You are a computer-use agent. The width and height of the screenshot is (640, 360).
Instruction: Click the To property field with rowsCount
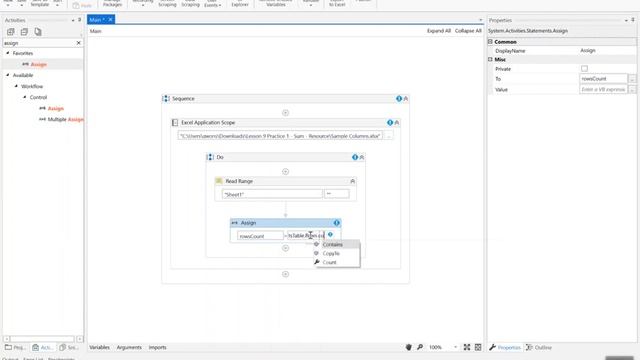pyautogui.click(x=603, y=78)
